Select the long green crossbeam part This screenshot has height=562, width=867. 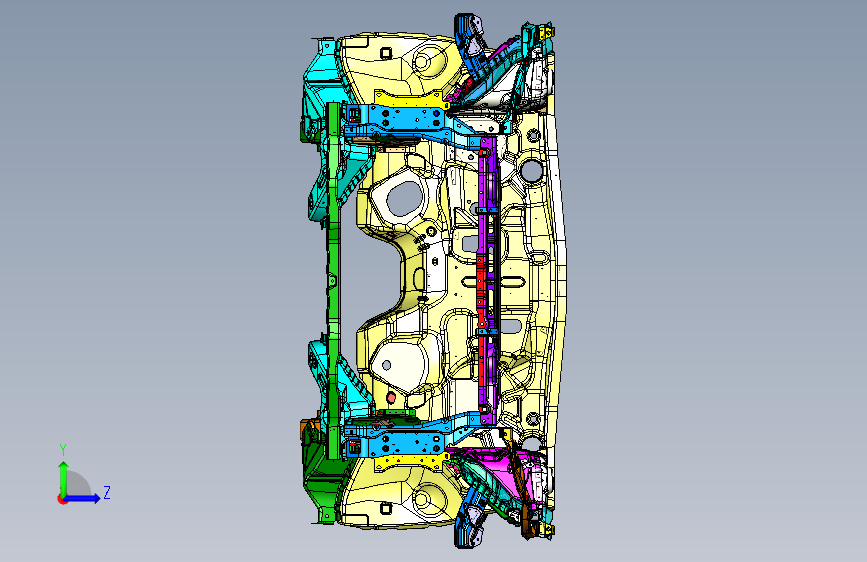pyautogui.click(x=333, y=281)
